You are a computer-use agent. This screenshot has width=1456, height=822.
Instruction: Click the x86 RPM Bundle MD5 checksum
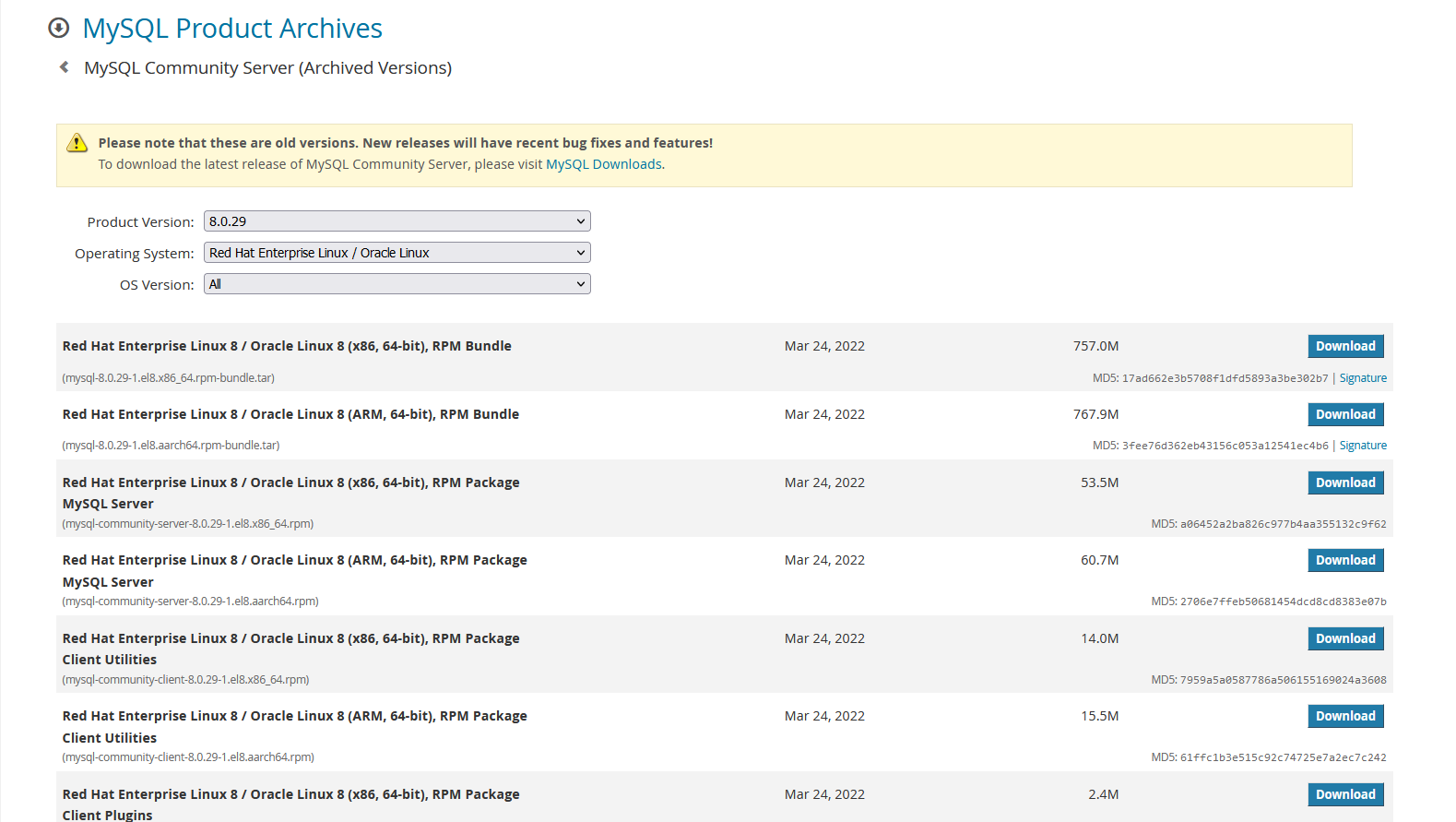(x=1224, y=378)
